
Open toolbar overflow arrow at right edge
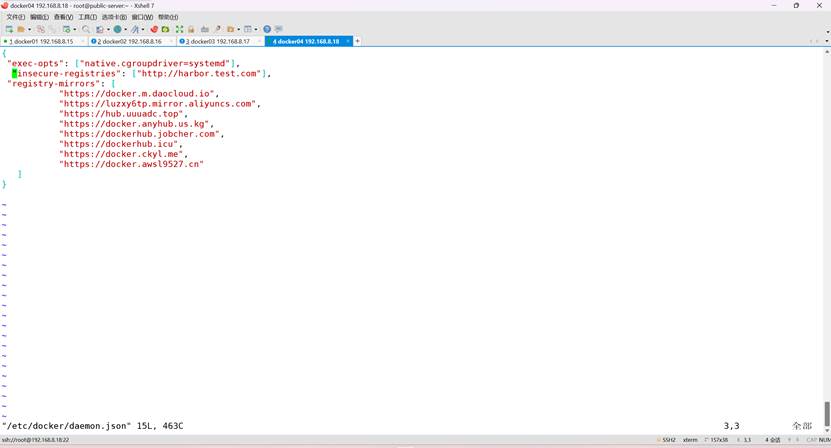coord(827,32)
